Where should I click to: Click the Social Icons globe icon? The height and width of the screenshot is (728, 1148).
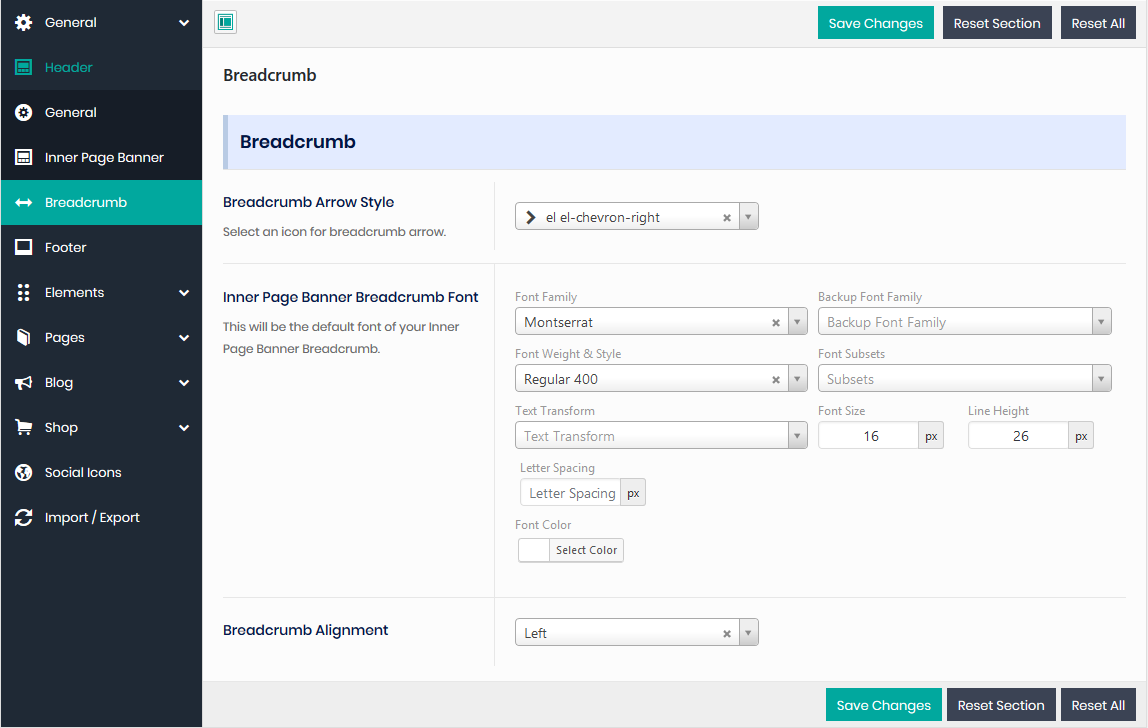(24, 472)
